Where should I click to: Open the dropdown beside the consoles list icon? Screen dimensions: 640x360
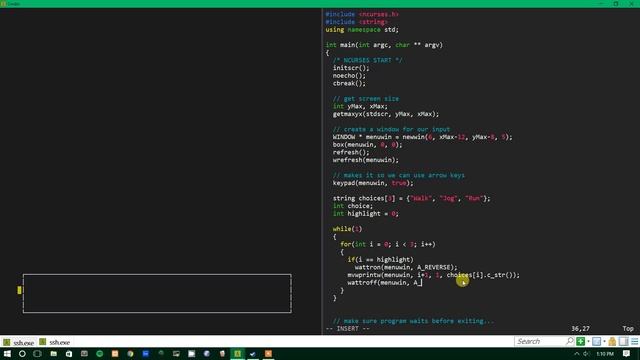(x=604, y=342)
